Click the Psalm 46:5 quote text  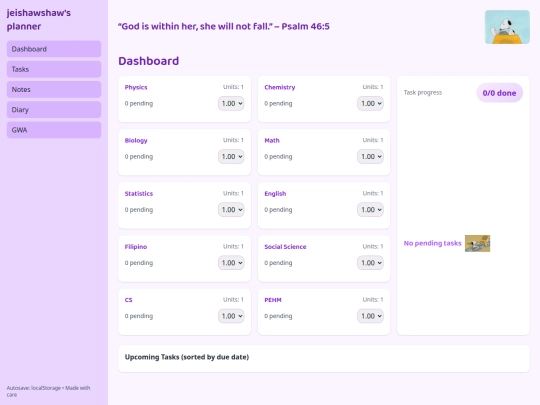point(224,26)
